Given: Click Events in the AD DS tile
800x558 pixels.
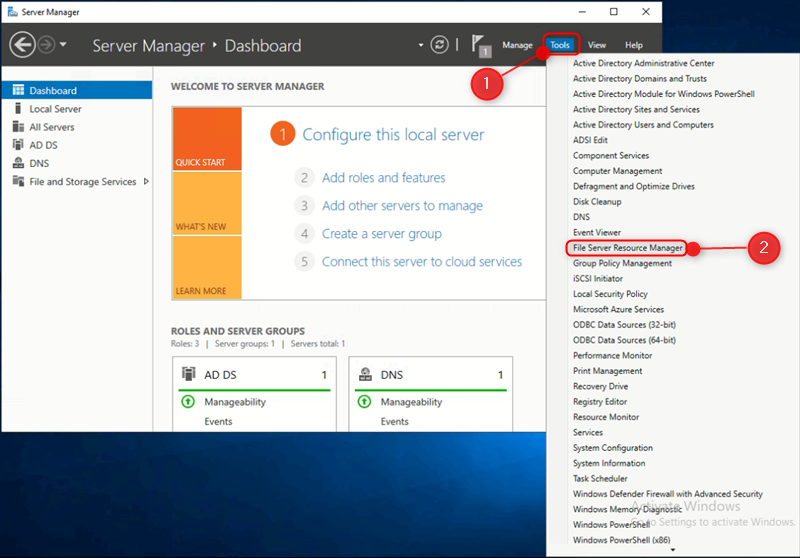Looking at the screenshot, I should (x=218, y=421).
